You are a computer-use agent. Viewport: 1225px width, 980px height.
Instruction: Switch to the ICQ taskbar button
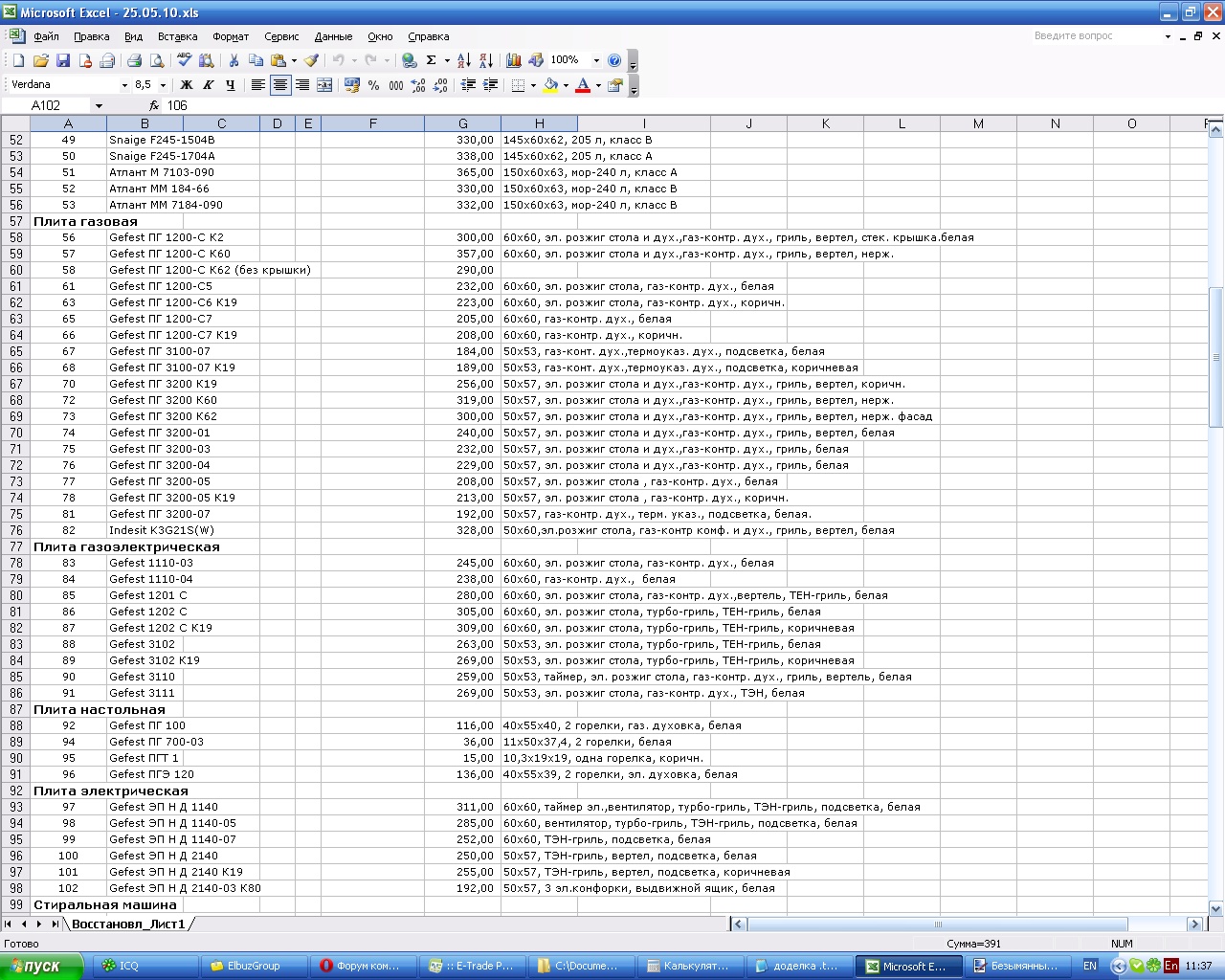coord(145,967)
